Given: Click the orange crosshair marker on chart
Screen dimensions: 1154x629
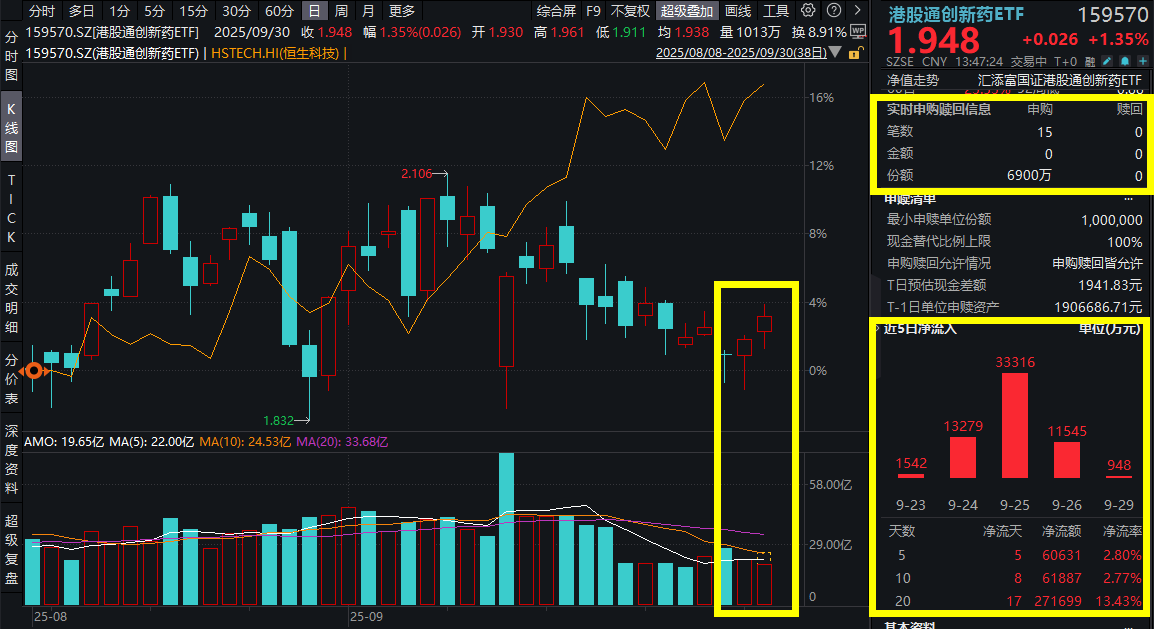Looking at the screenshot, I should [35, 371].
